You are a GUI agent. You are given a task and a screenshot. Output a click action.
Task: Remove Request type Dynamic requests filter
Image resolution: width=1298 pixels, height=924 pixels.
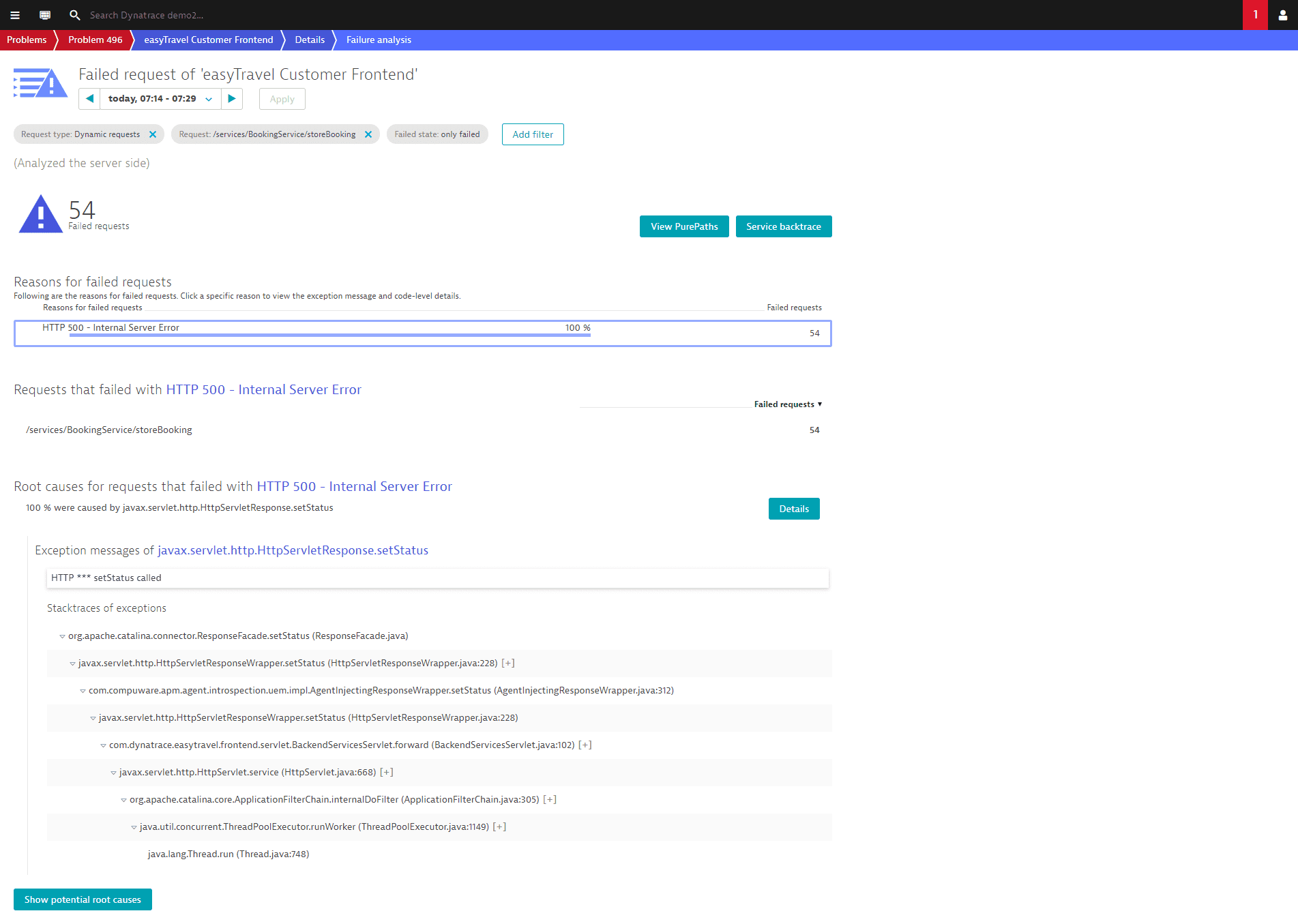click(153, 134)
